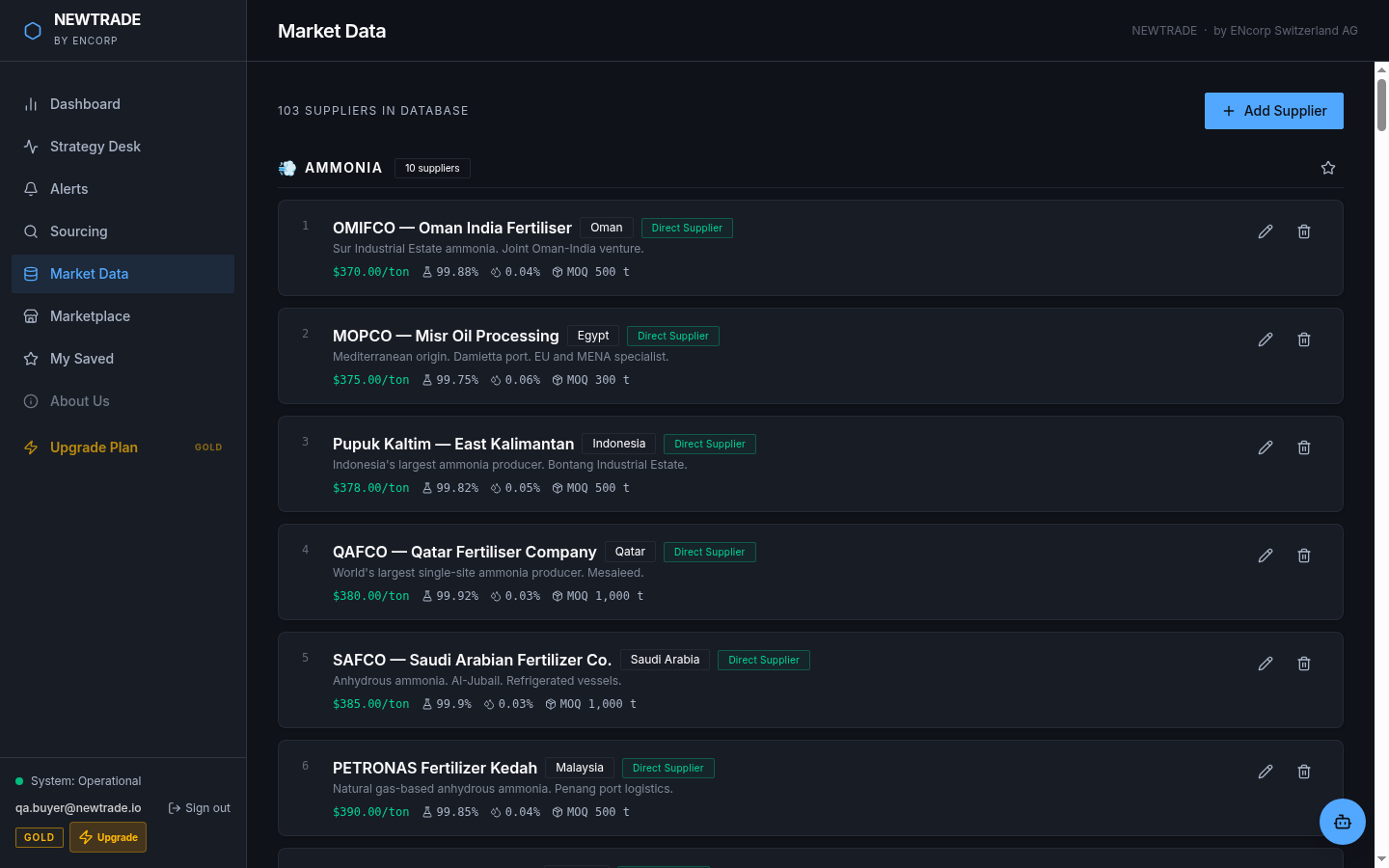This screenshot has height=868, width=1389.
Task: Click OMIFCO's Direct Supplier tag
Action: pyautogui.click(x=687, y=228)
